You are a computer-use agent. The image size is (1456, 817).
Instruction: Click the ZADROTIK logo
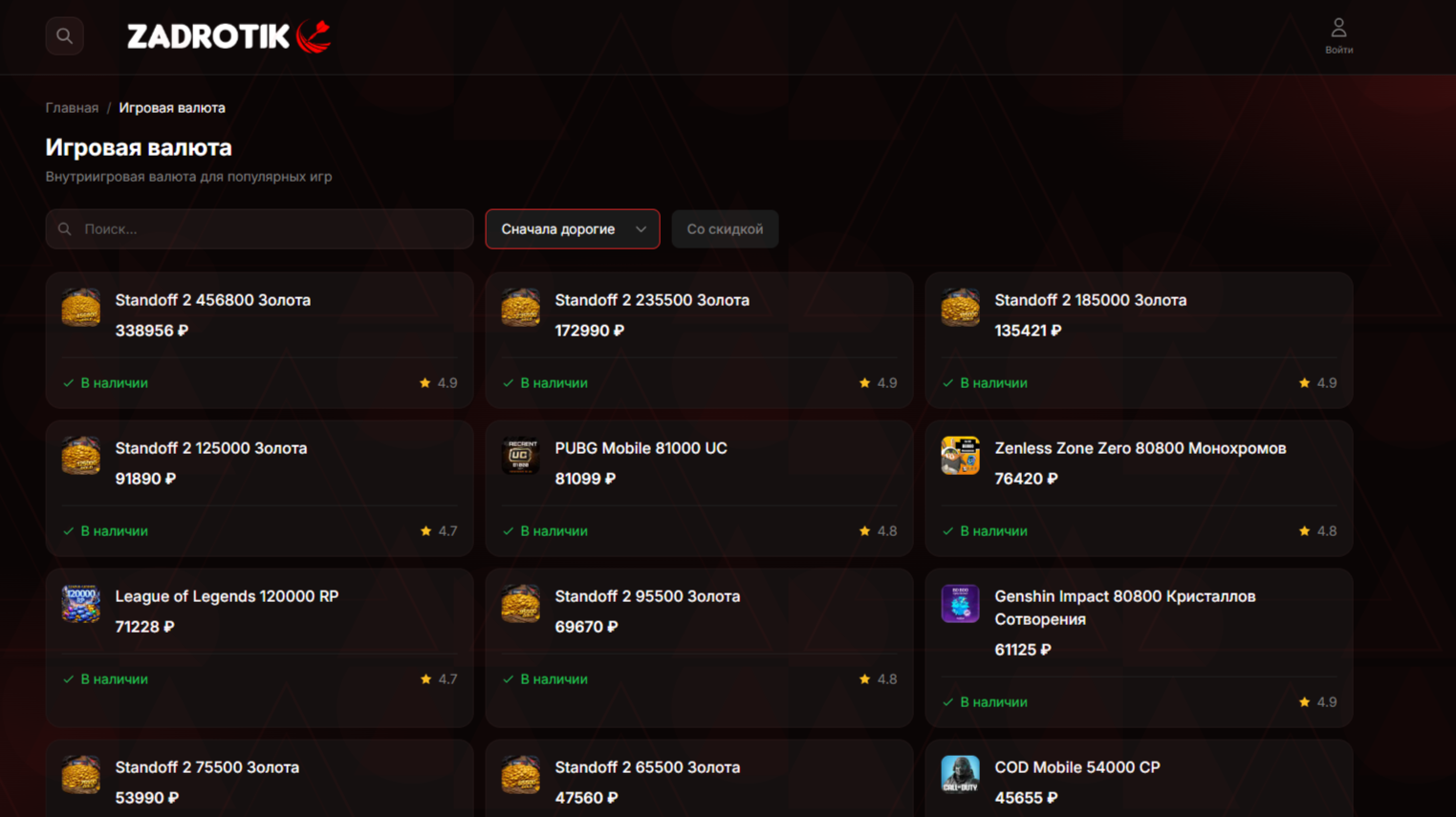point(228,36)
